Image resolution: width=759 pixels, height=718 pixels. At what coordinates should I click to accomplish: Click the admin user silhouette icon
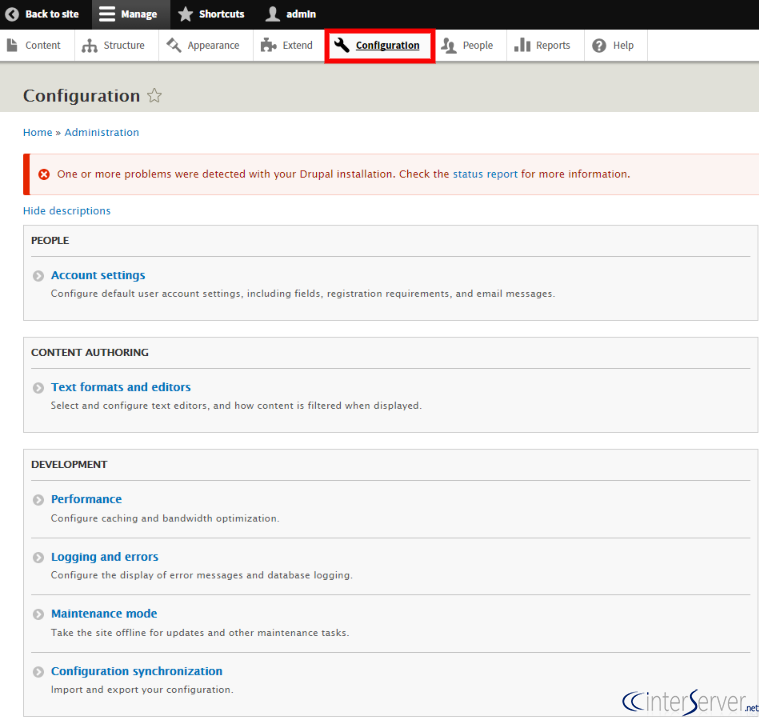(x=273, y=14)
